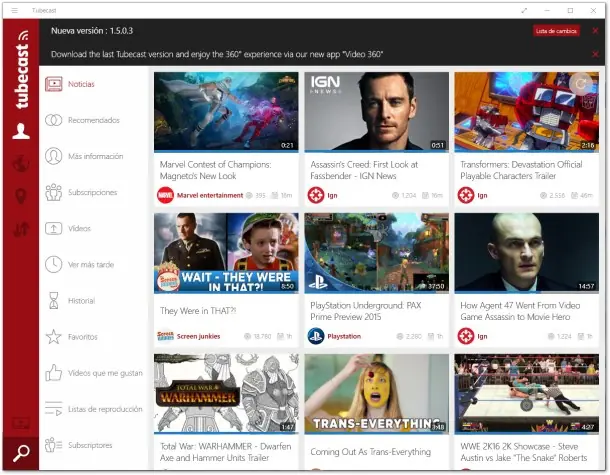Click the PlayStation channel avatar icon

tap(316, 336)
